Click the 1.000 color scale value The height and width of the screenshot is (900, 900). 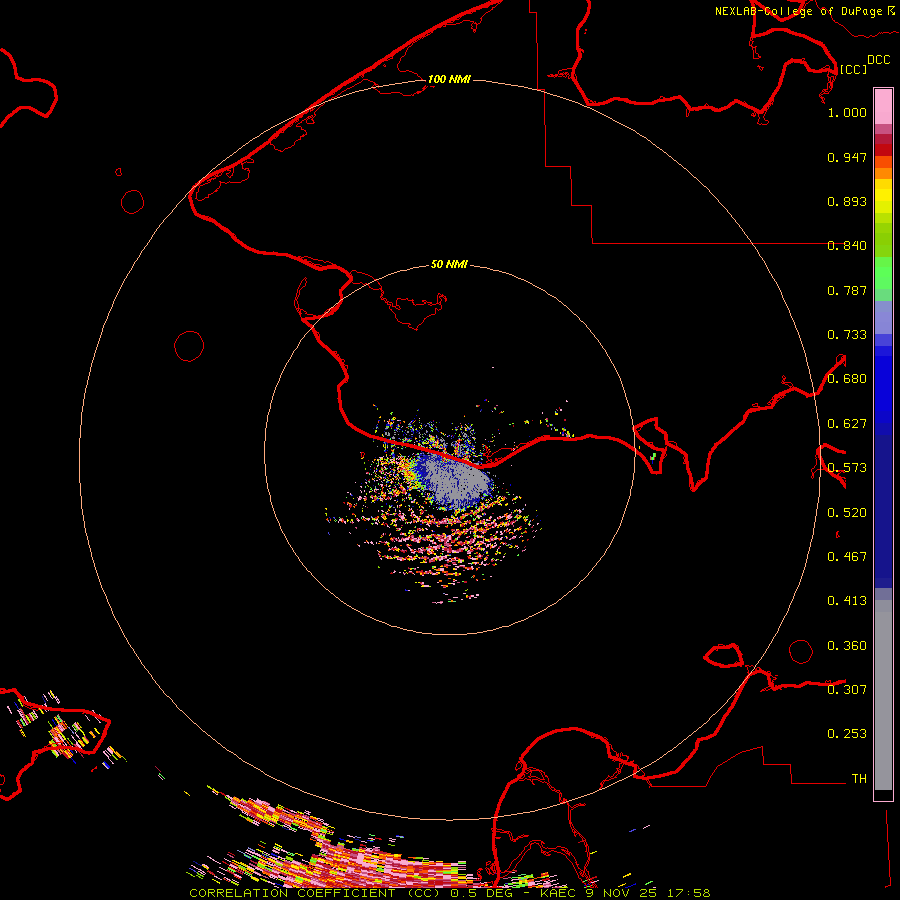pos(847,112)
